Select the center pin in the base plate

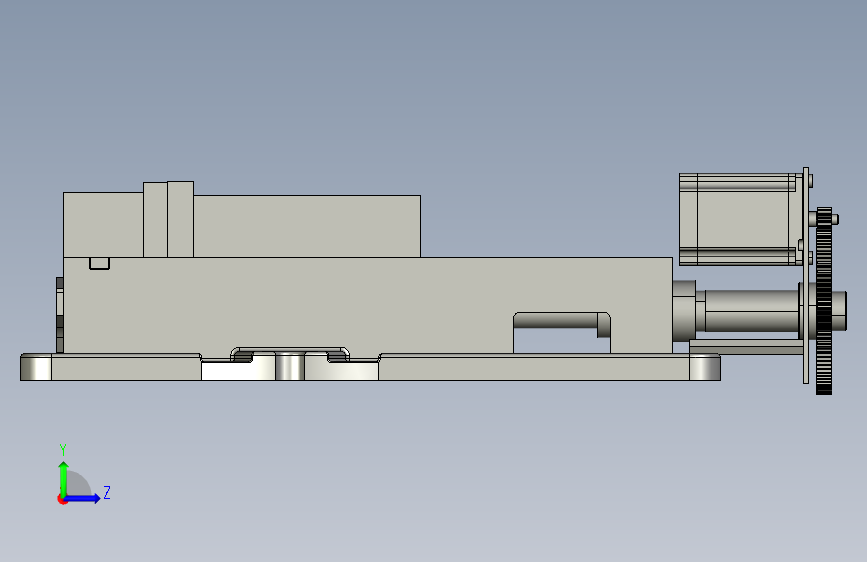pos(290,366)
